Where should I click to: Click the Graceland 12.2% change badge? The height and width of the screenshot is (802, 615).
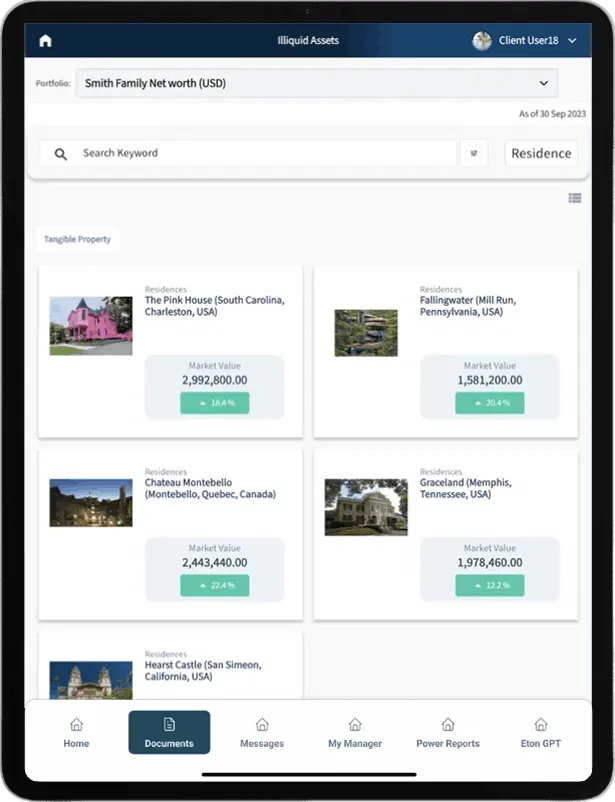489,585
